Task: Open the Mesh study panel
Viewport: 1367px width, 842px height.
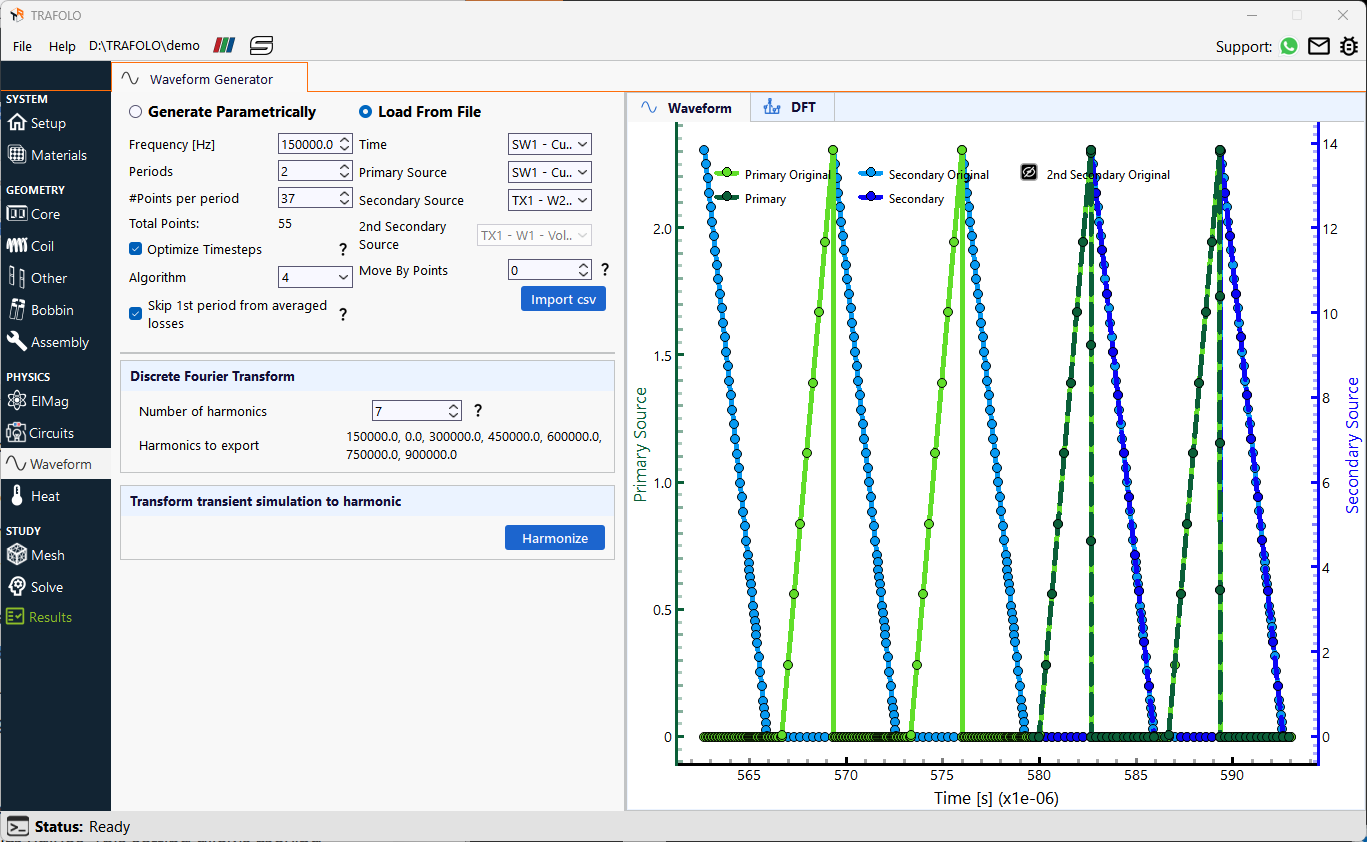Action: coord(47,554)
